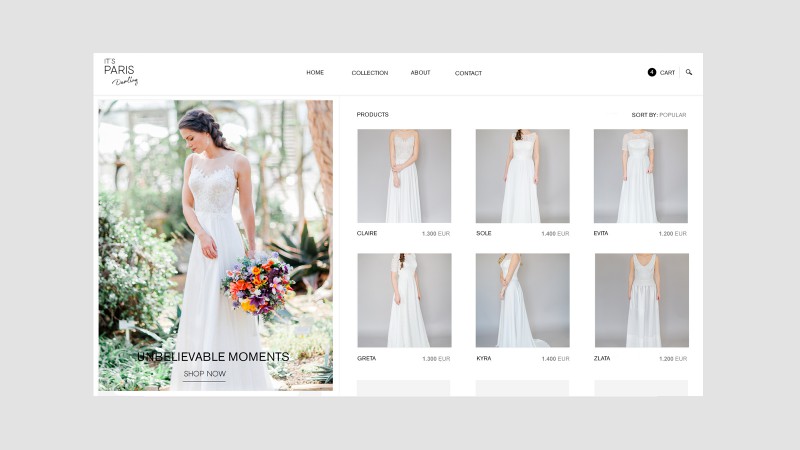Open the CLAIRE dress thumbnail

404,176
